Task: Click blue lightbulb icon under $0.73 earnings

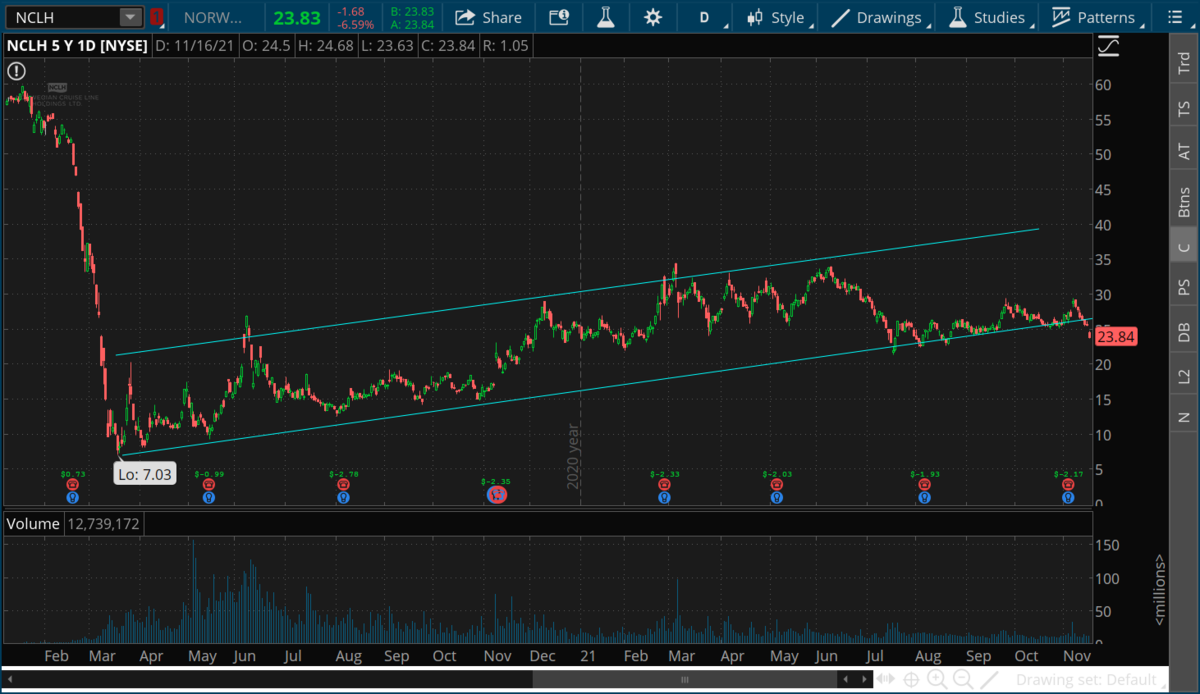Action: (73, 497)
